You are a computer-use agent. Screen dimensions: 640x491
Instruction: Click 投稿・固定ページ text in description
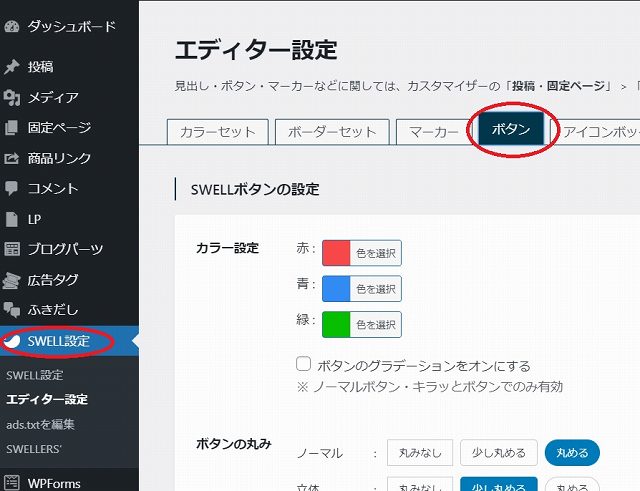pos(559,86)
